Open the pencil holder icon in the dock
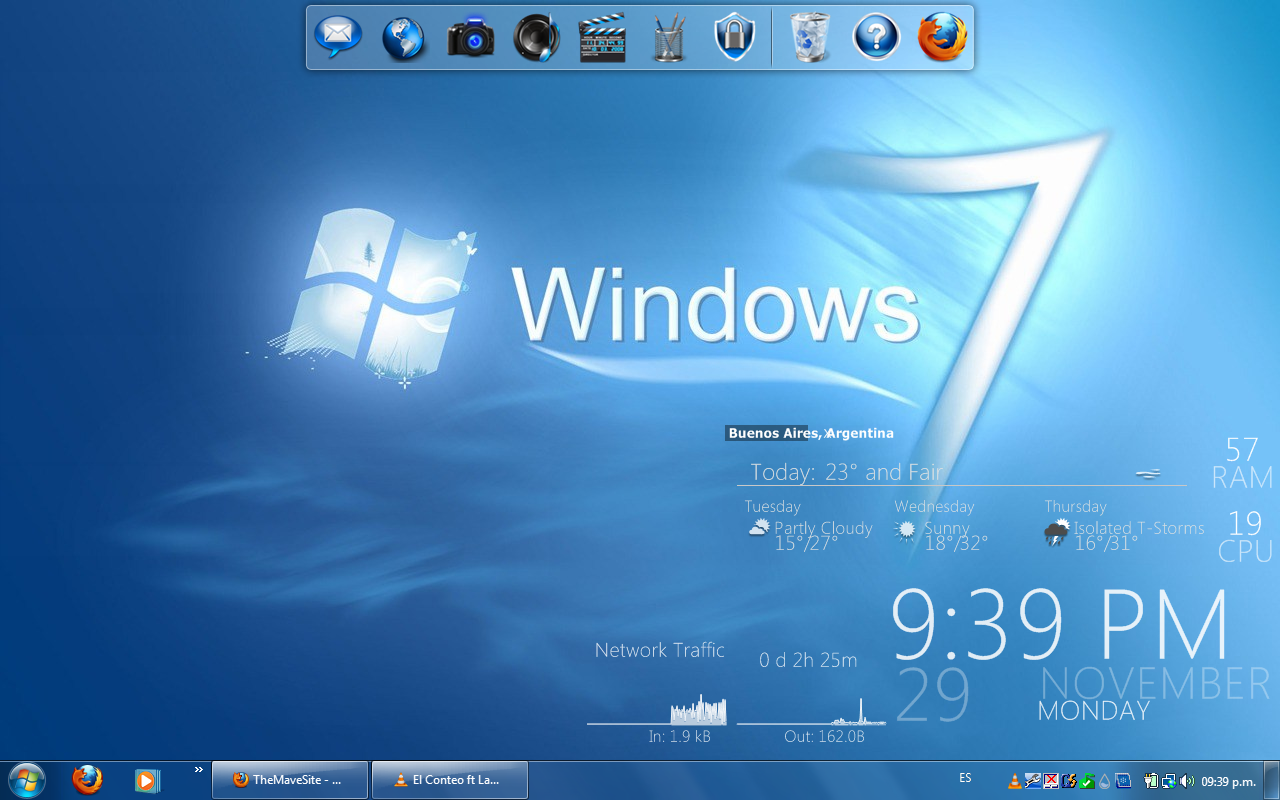1280x800 pixels. (x=669, y=38)
